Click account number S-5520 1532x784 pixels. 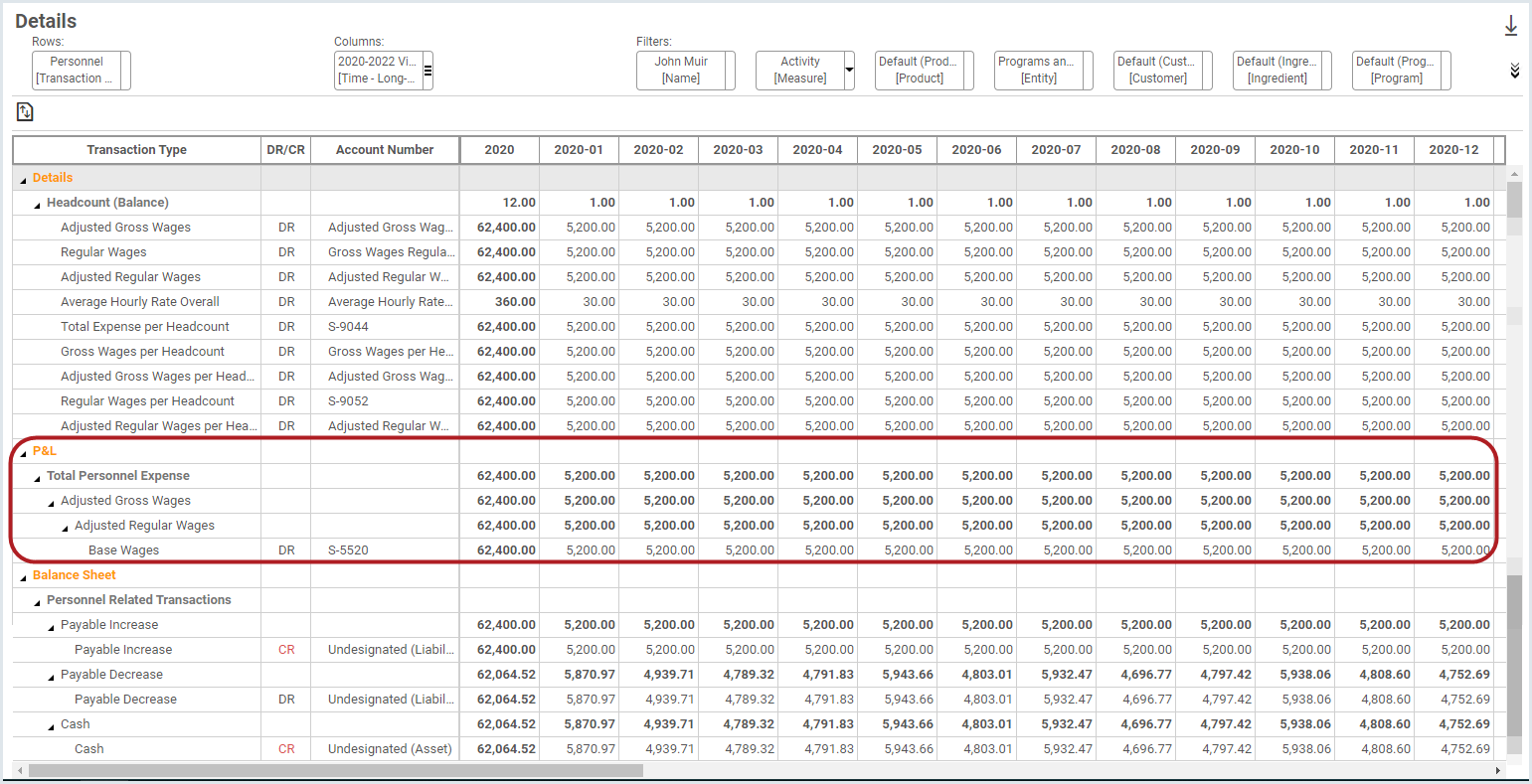348,550
